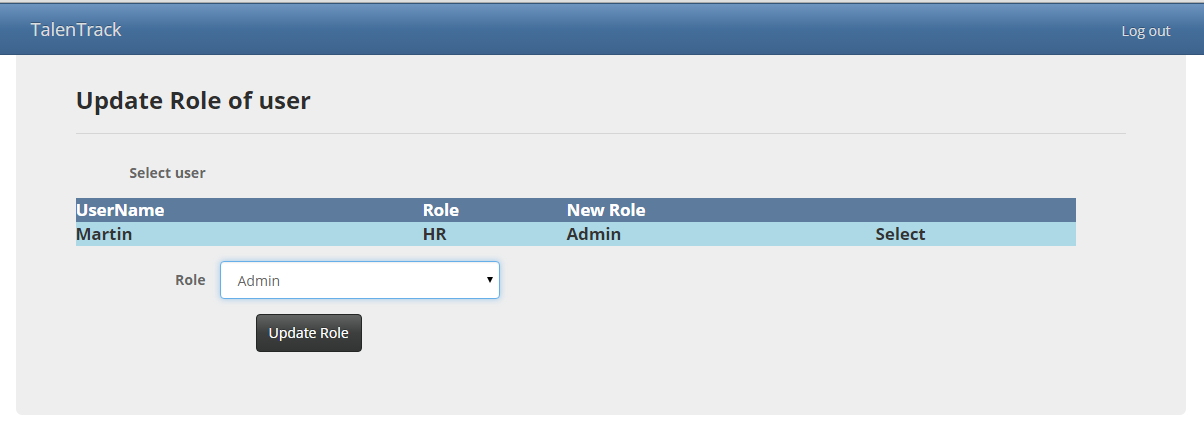Click the blank middle of the top navbar
The height and width of the screenshot is (435, 1204).
(x=600, y=30)
